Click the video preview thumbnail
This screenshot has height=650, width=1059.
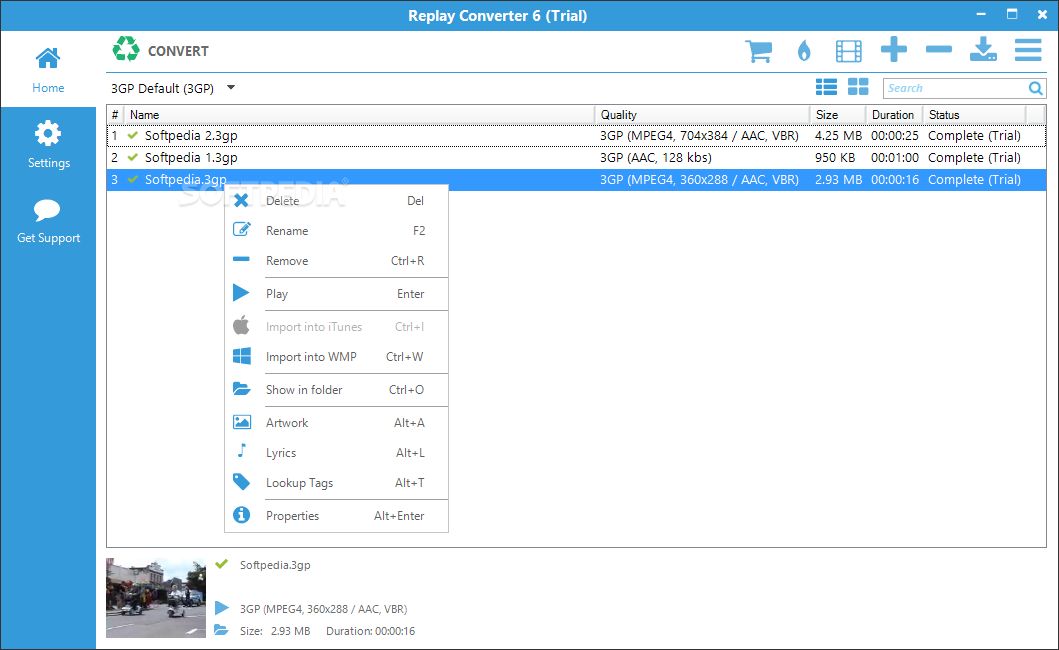(x=156, y=598)
